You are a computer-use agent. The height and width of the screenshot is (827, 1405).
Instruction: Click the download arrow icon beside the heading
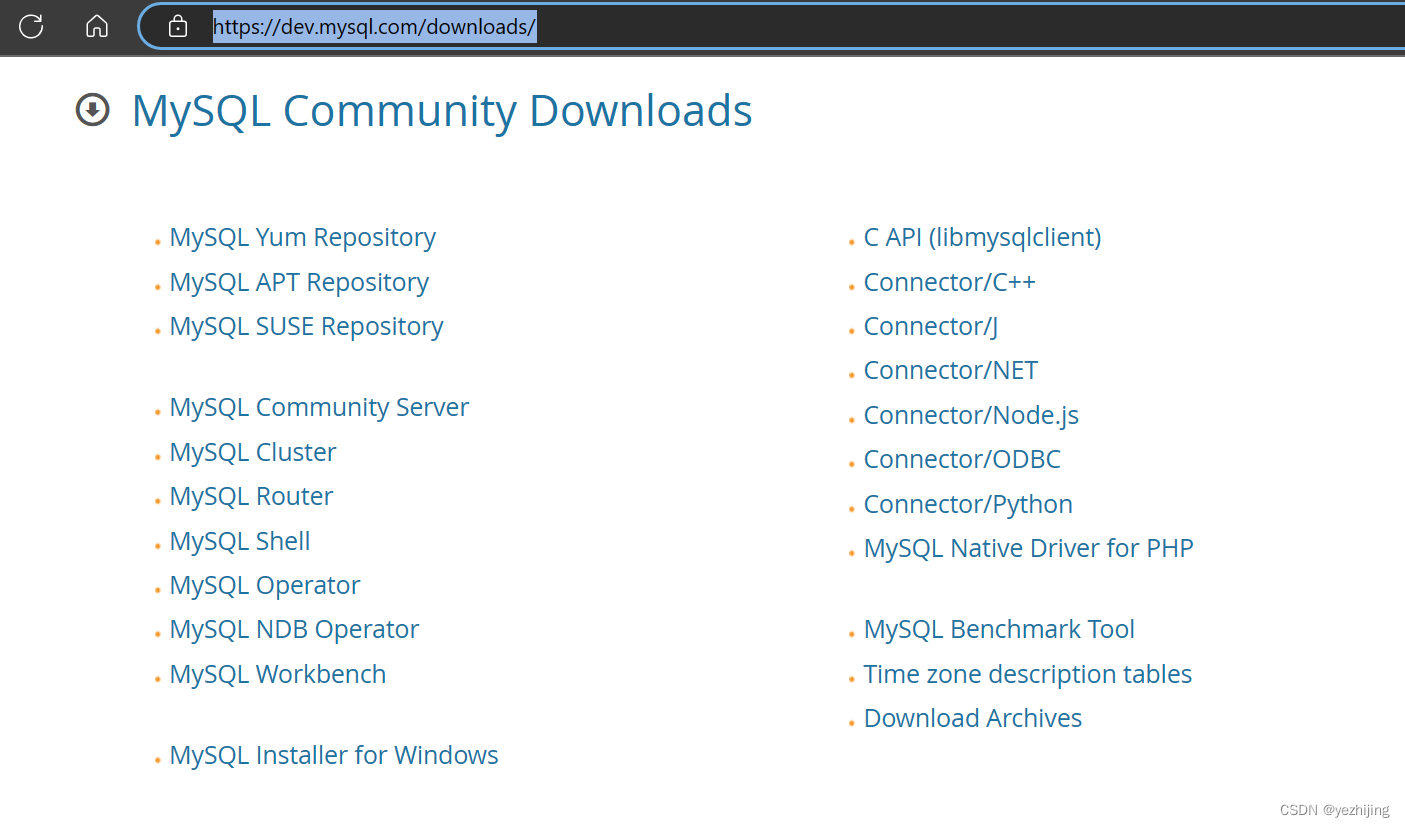tap(93, 110)
